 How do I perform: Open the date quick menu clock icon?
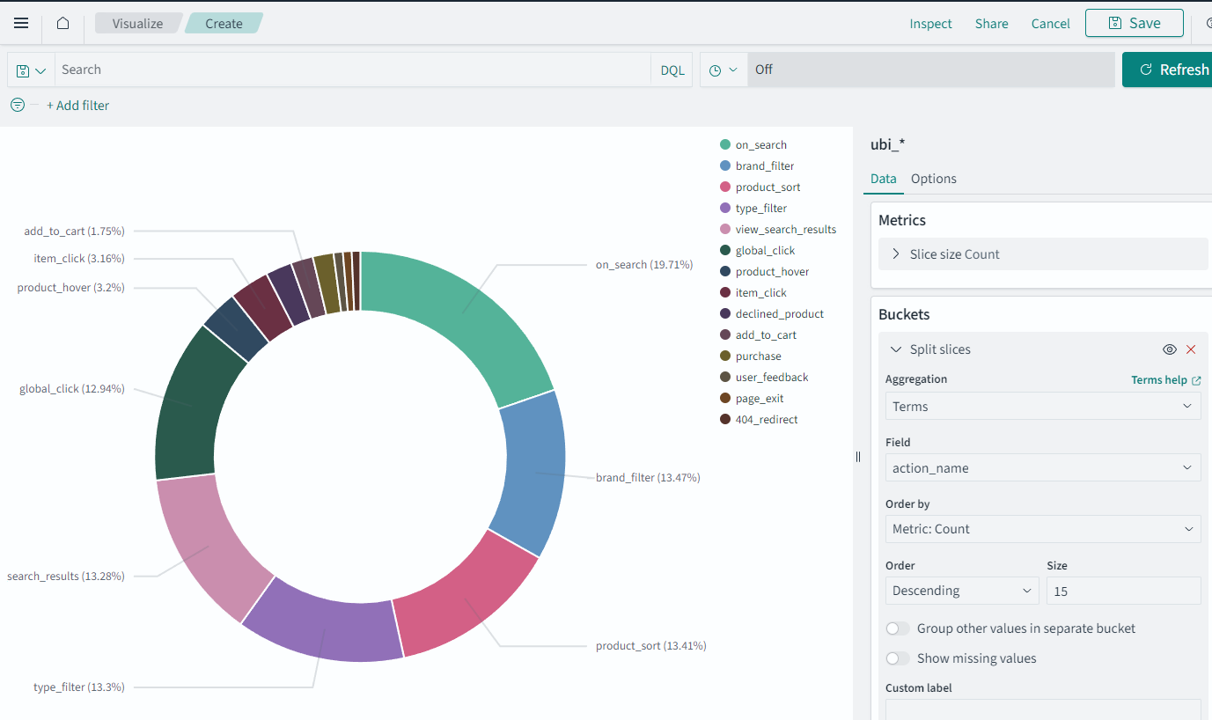pos(722,70)
